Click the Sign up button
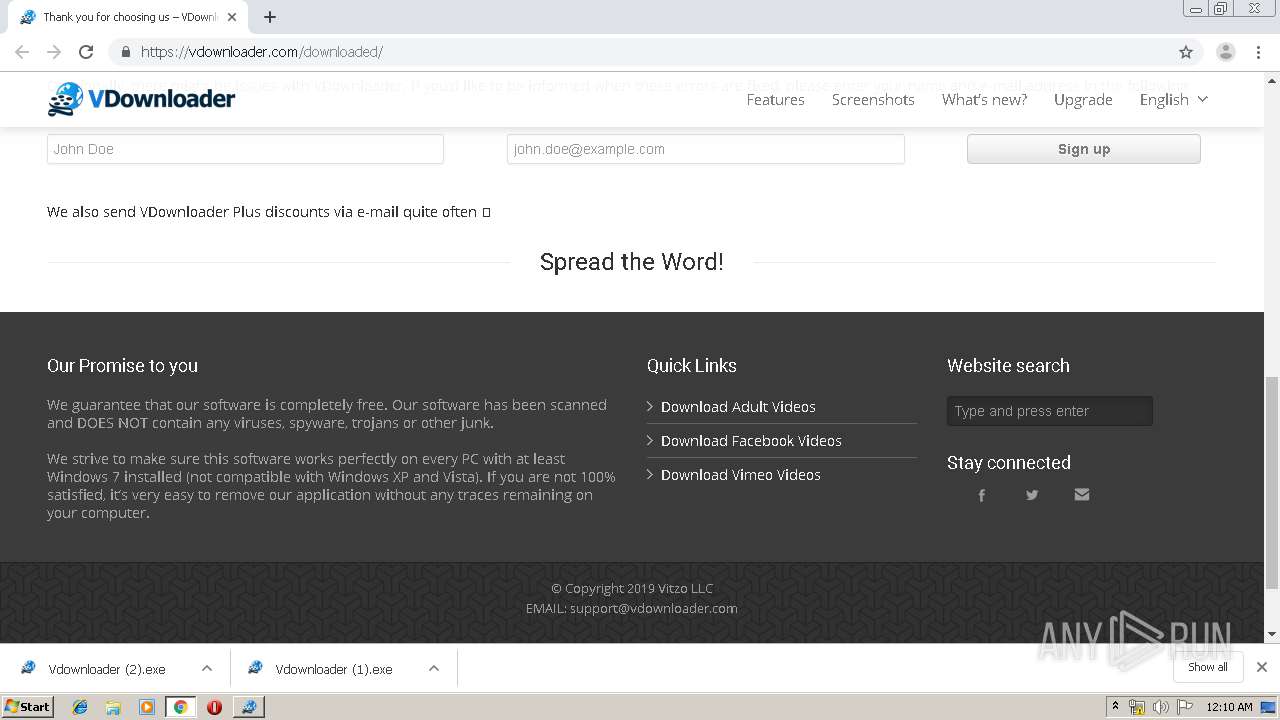This screenshot has height=720, width=1280. tap(1084, 149)
